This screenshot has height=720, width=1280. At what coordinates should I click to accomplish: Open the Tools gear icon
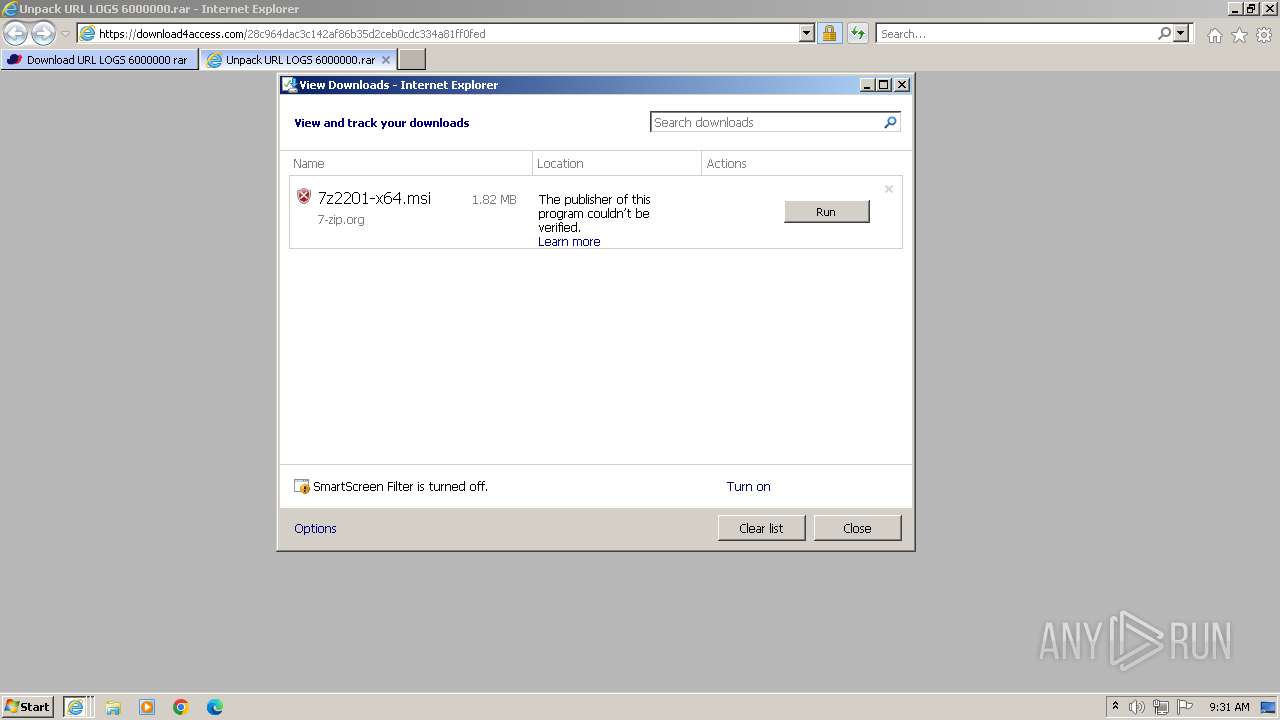(x=1264, y=35)
